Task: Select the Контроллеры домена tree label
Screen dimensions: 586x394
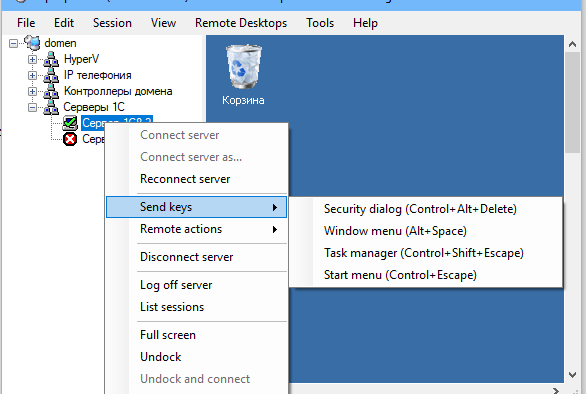Action: [x=118, y=91]
